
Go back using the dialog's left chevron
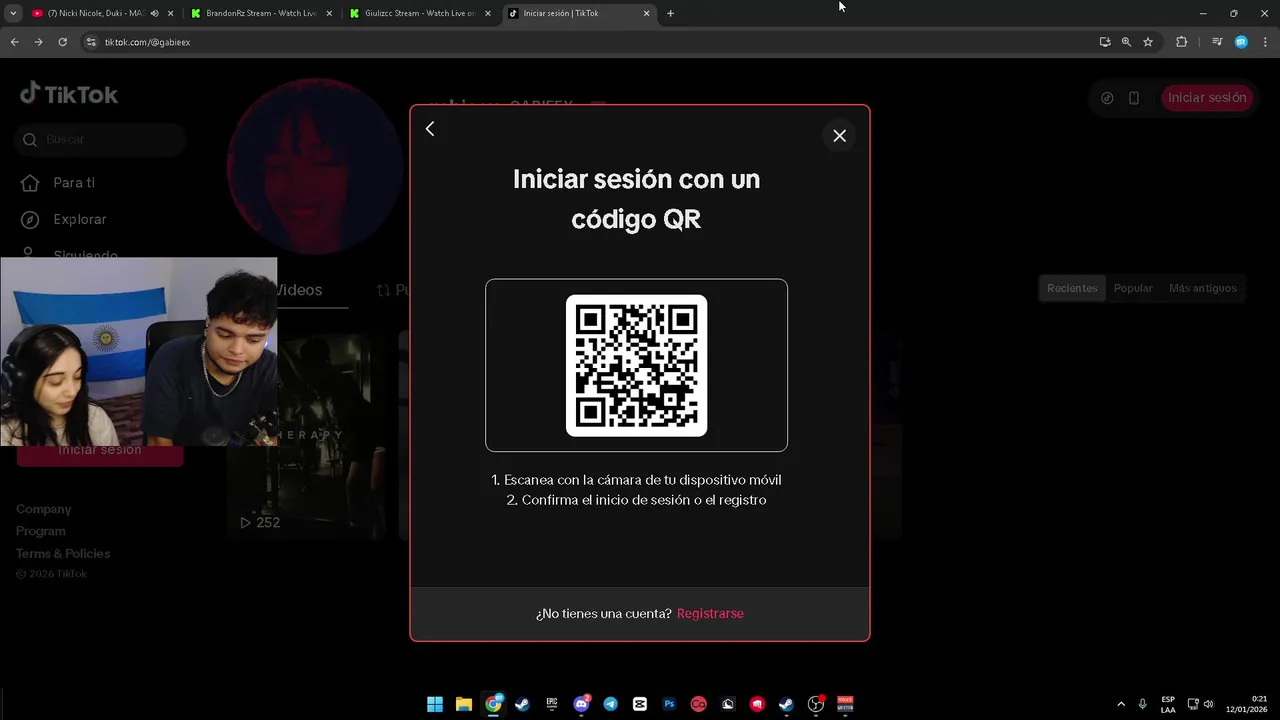point(430,129)
